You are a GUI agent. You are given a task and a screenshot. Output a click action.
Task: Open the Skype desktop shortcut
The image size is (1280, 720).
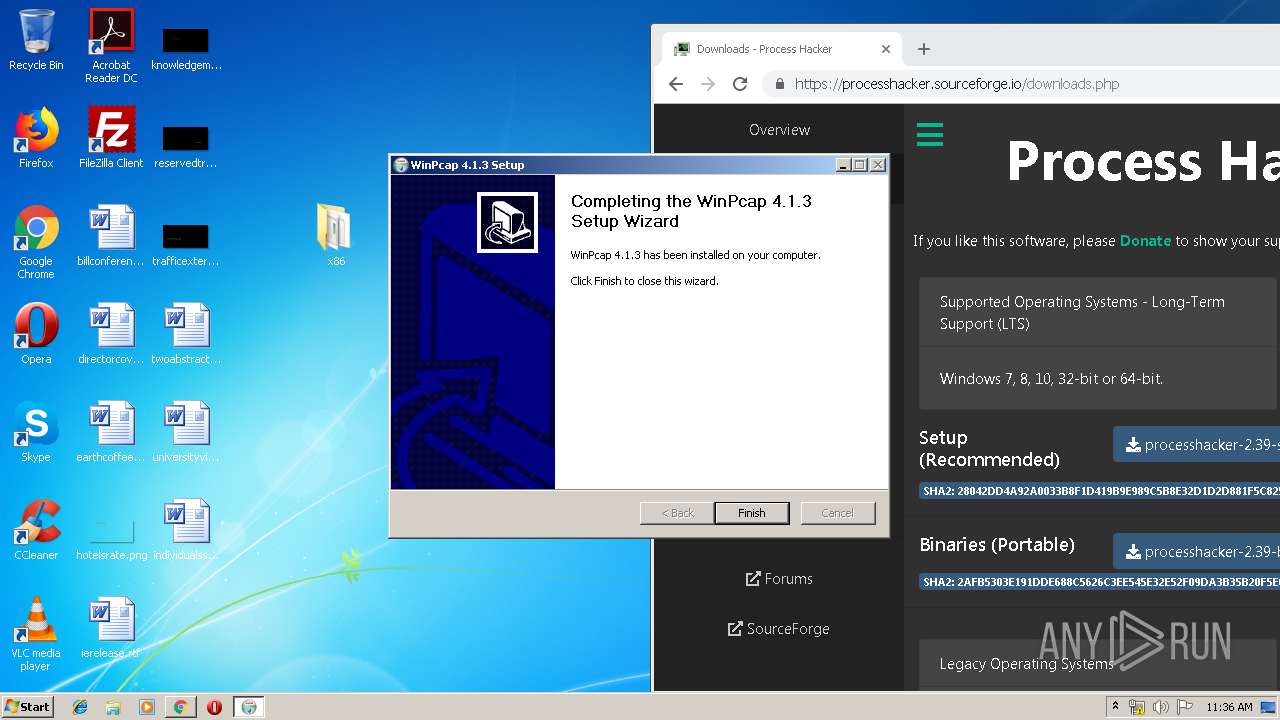pyautogui.click(x=36, y=432)
